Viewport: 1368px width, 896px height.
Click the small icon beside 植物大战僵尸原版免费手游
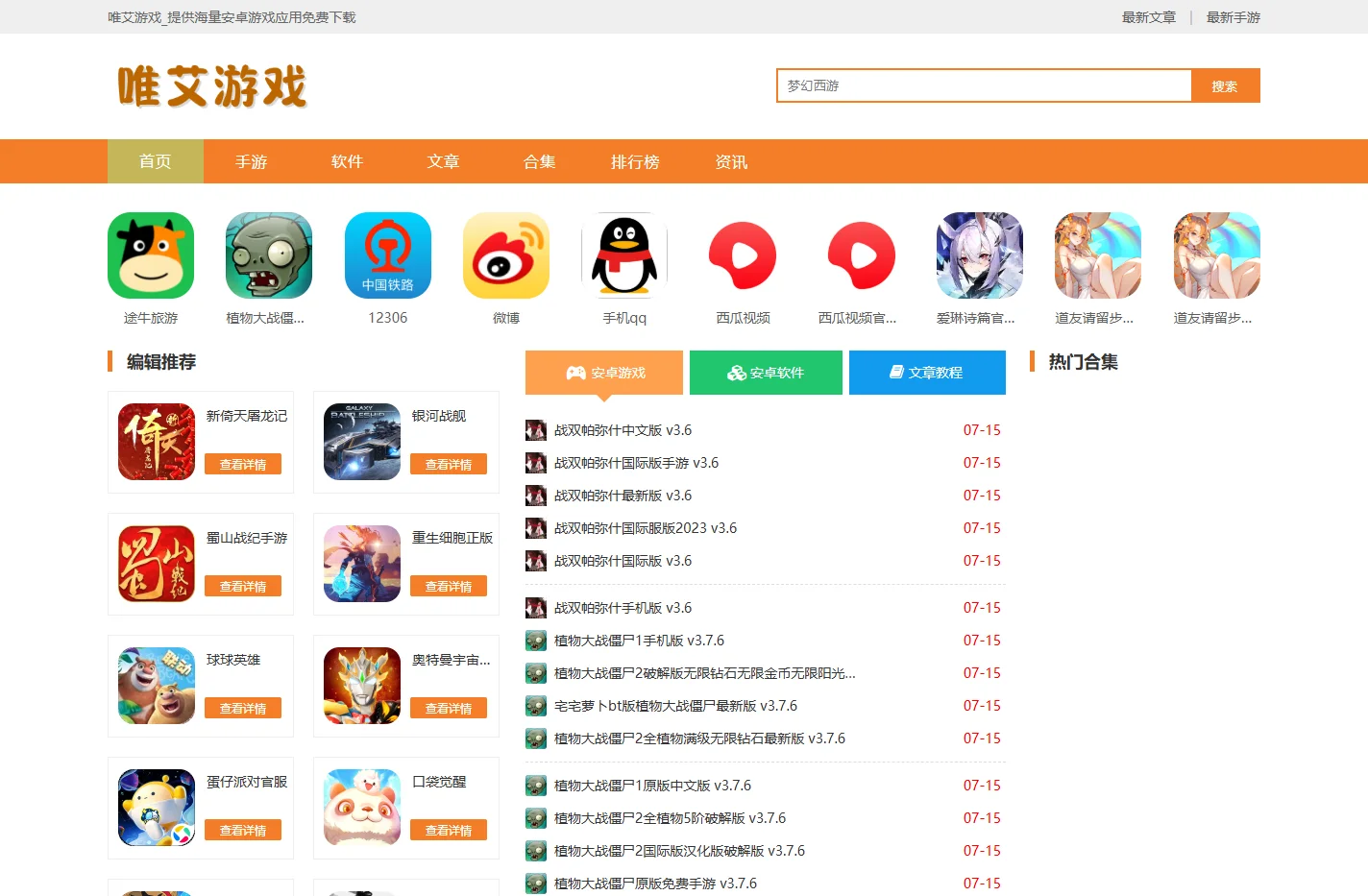click(x=536, y=884)
